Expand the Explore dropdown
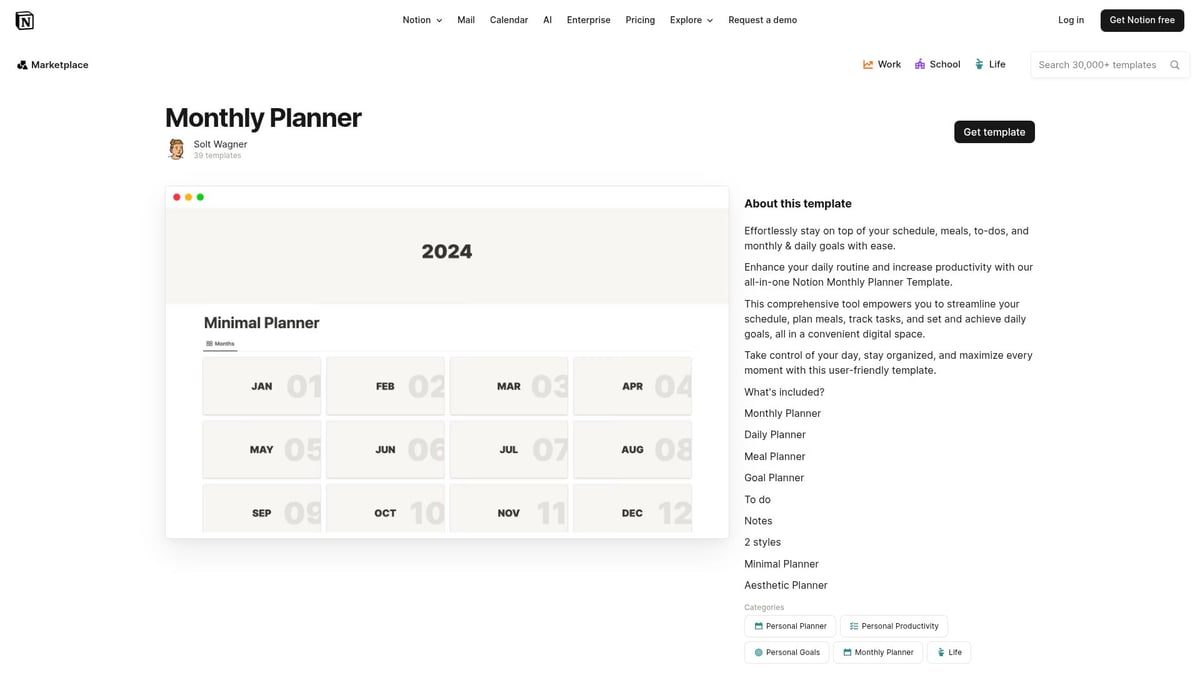1200x675 pixels. pos(690,19)
